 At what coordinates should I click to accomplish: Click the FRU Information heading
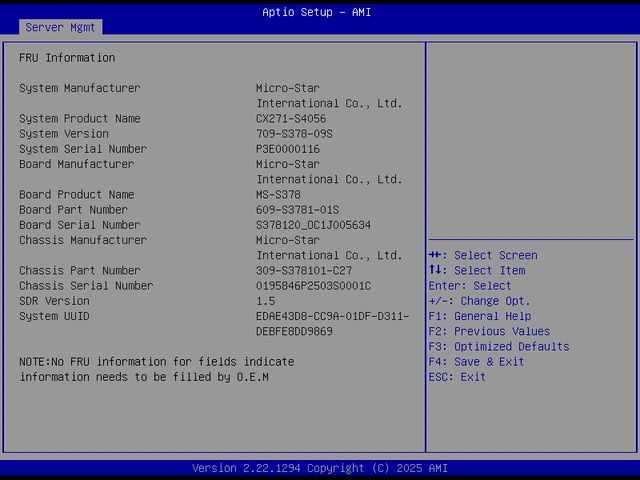pos(67,58)
